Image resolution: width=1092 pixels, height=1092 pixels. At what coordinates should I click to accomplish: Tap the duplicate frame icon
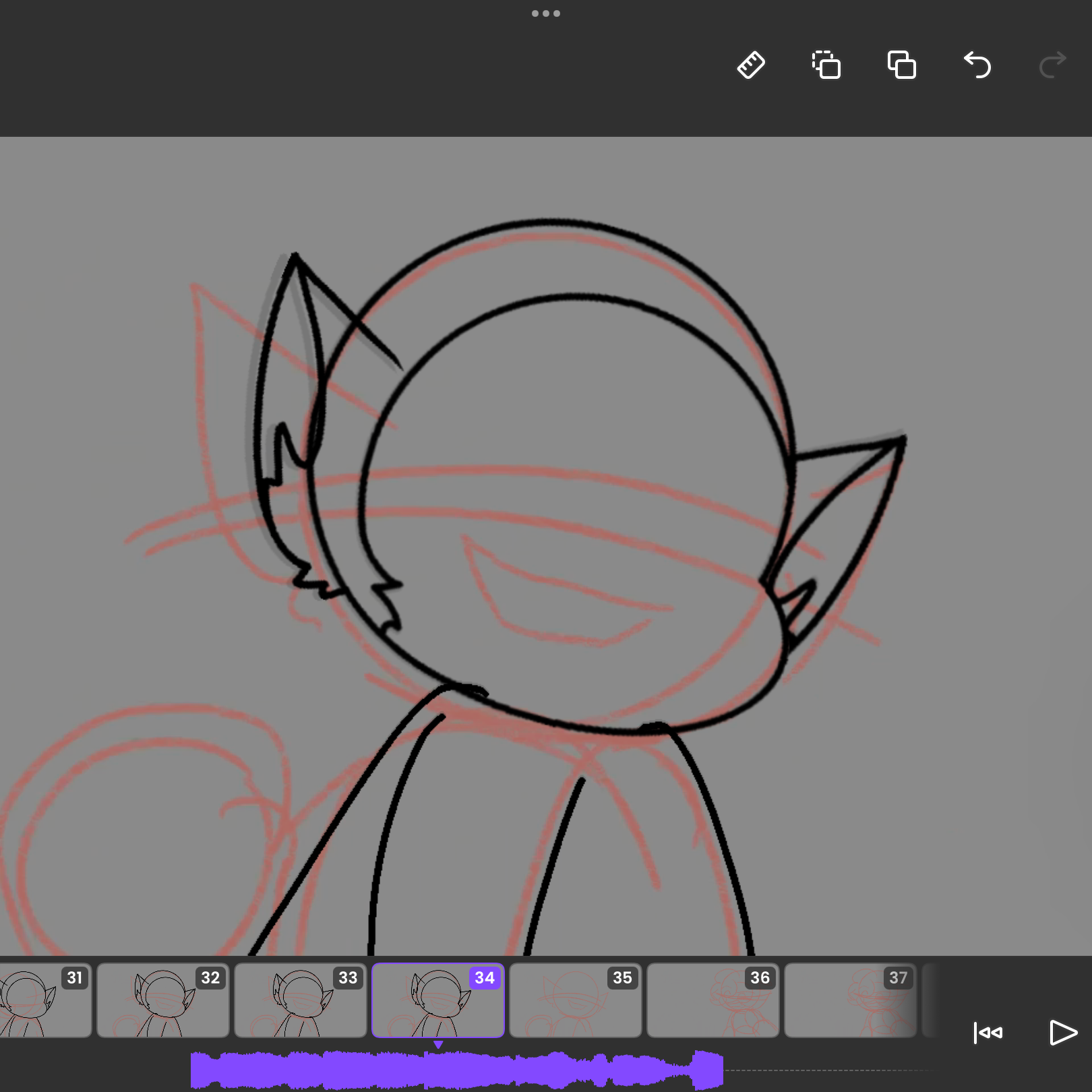902,65
